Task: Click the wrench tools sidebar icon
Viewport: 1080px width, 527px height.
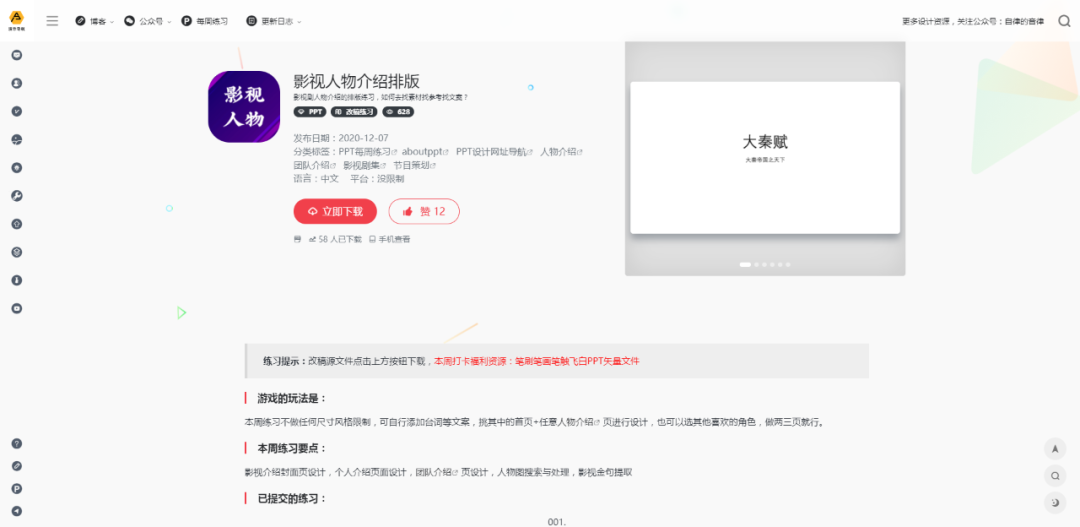Action: point(17,196)
